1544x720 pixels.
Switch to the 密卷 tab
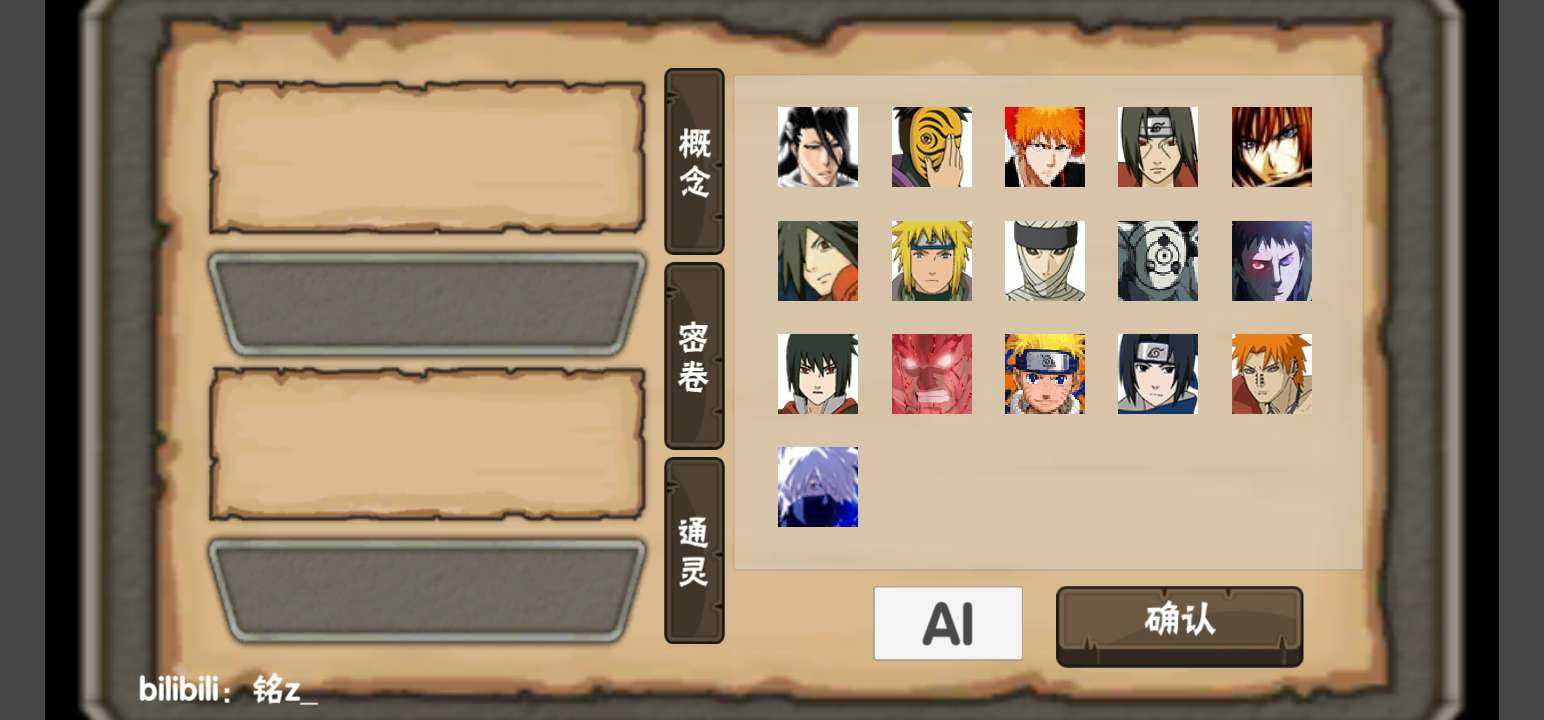click(694, 356)
